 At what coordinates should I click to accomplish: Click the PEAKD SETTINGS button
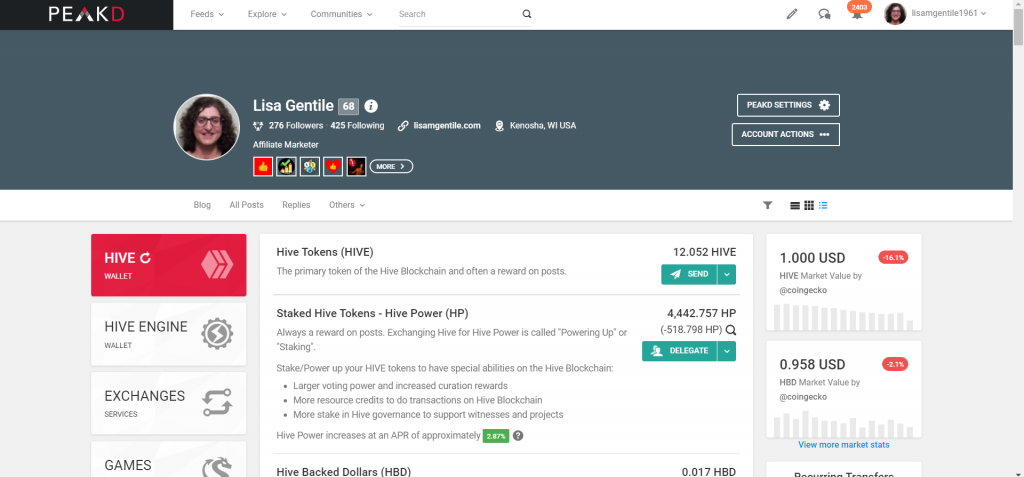(786, 105)
